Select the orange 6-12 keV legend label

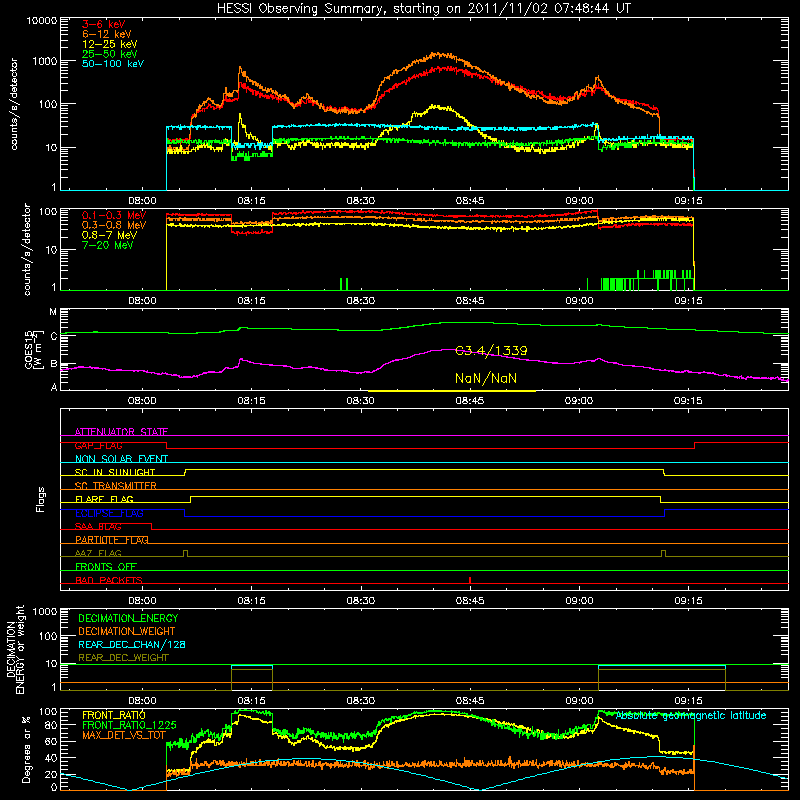click(x=107, y=34)
